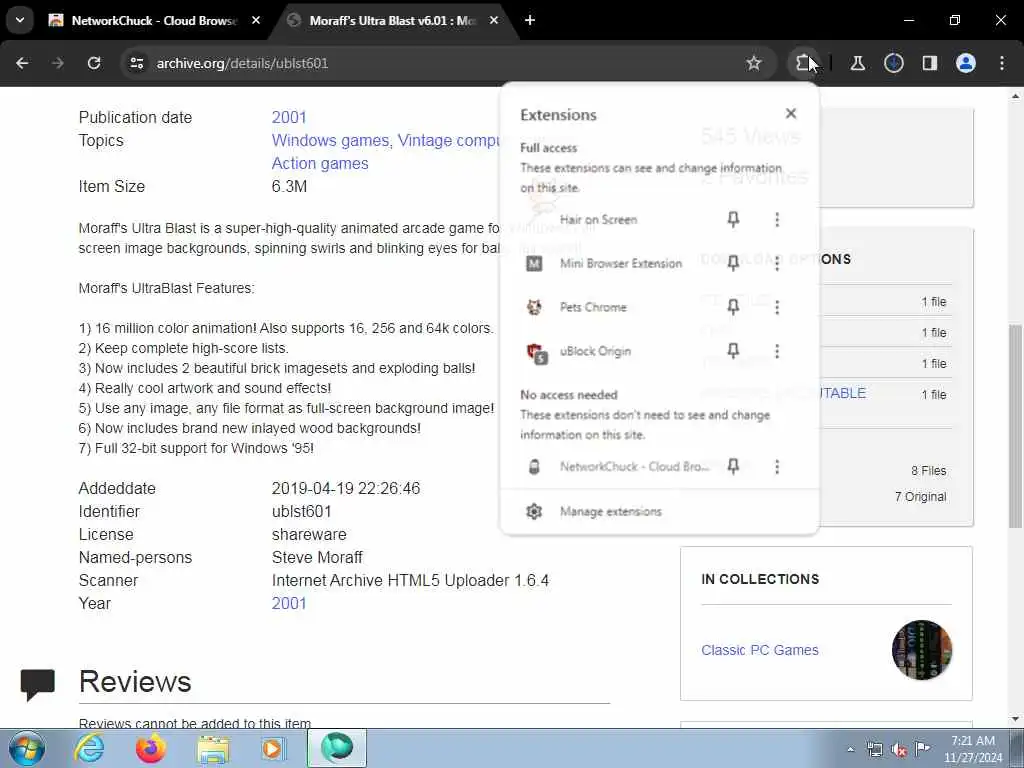Open the network tray icon
This screenshot has width=1024, height=768.
click(874, 749)
